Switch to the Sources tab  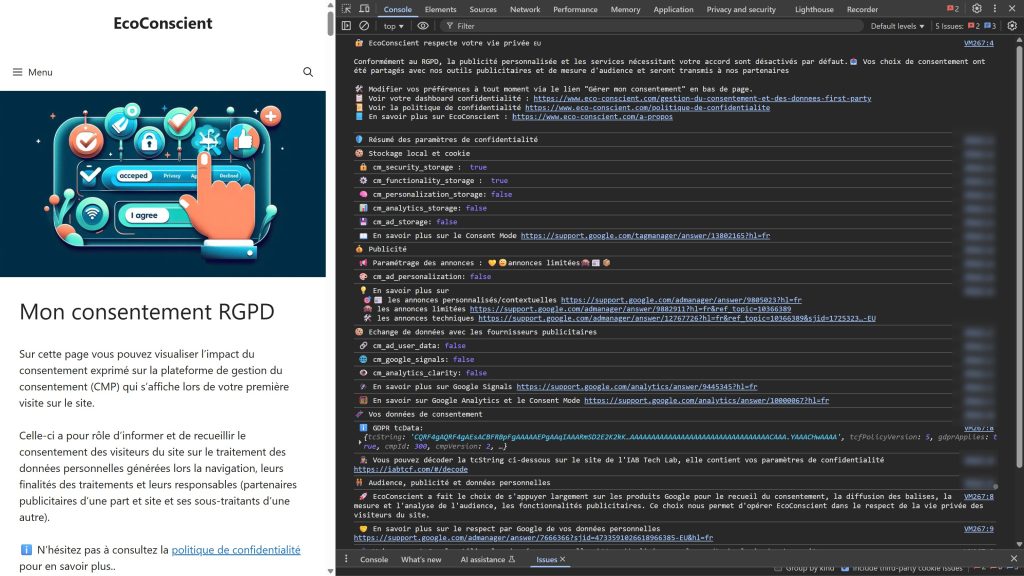coord(483,9)
